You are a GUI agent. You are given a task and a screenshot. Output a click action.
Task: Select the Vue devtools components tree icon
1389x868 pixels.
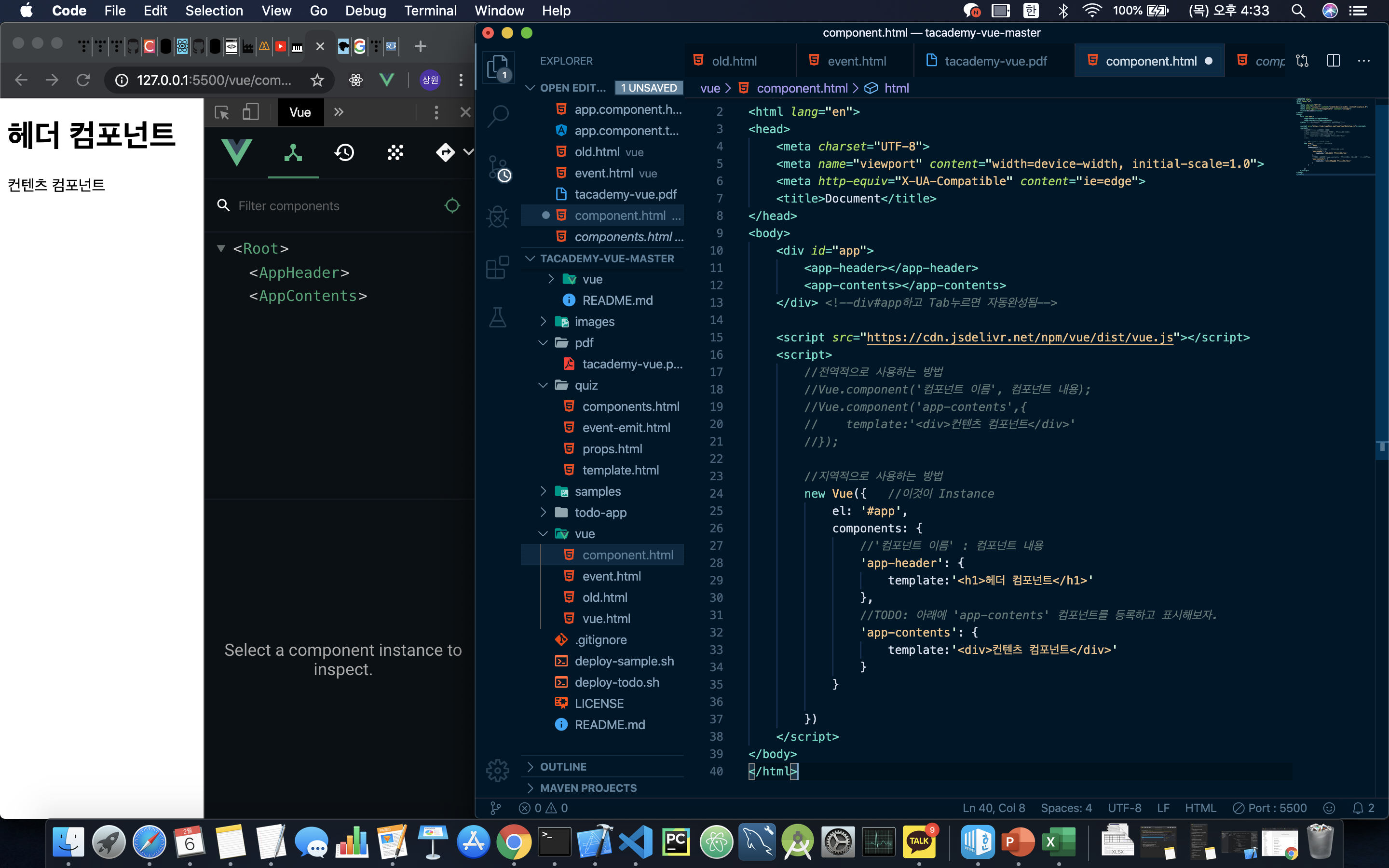[293, 153]
